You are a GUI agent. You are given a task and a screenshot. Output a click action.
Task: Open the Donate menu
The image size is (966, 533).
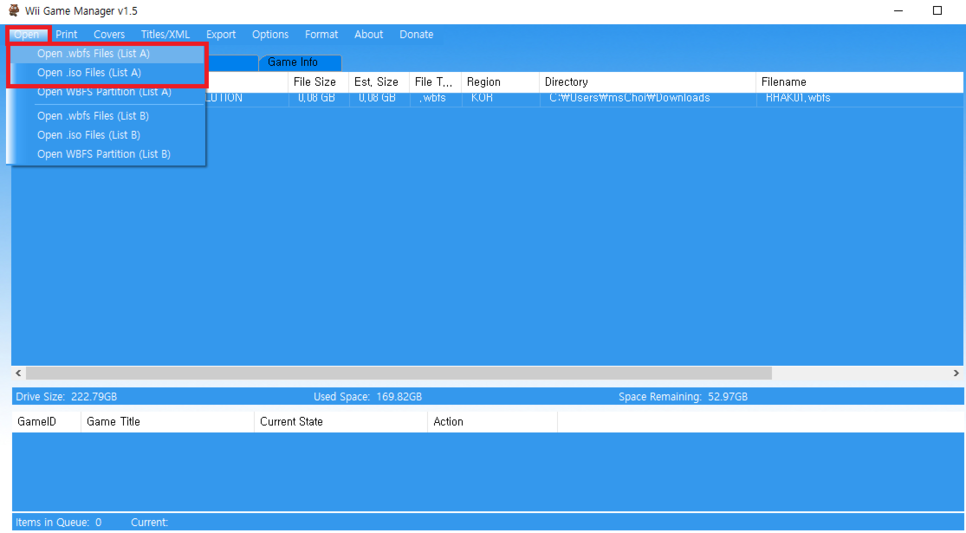pyautogui.click(x=416, y=35)
